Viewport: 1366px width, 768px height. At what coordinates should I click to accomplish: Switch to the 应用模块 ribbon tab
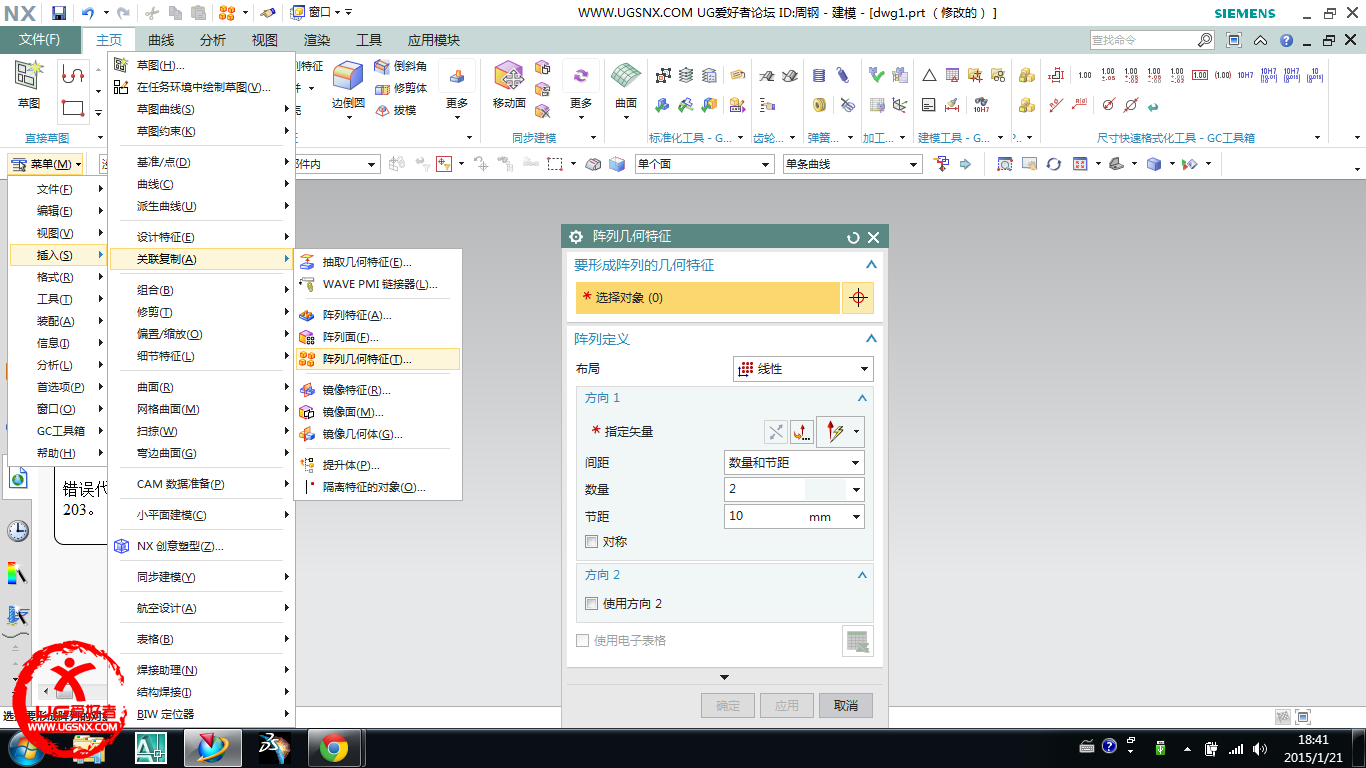tap(434, 40)
